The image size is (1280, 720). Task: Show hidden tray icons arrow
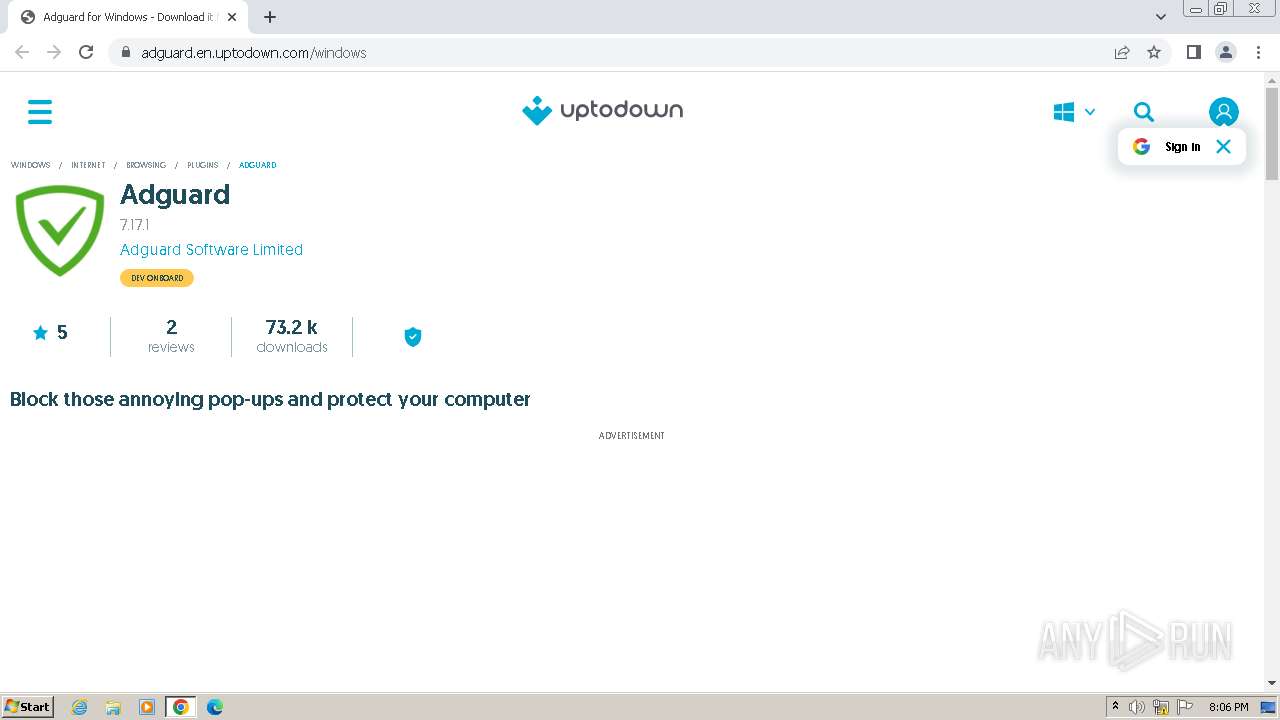(1115, 707)
